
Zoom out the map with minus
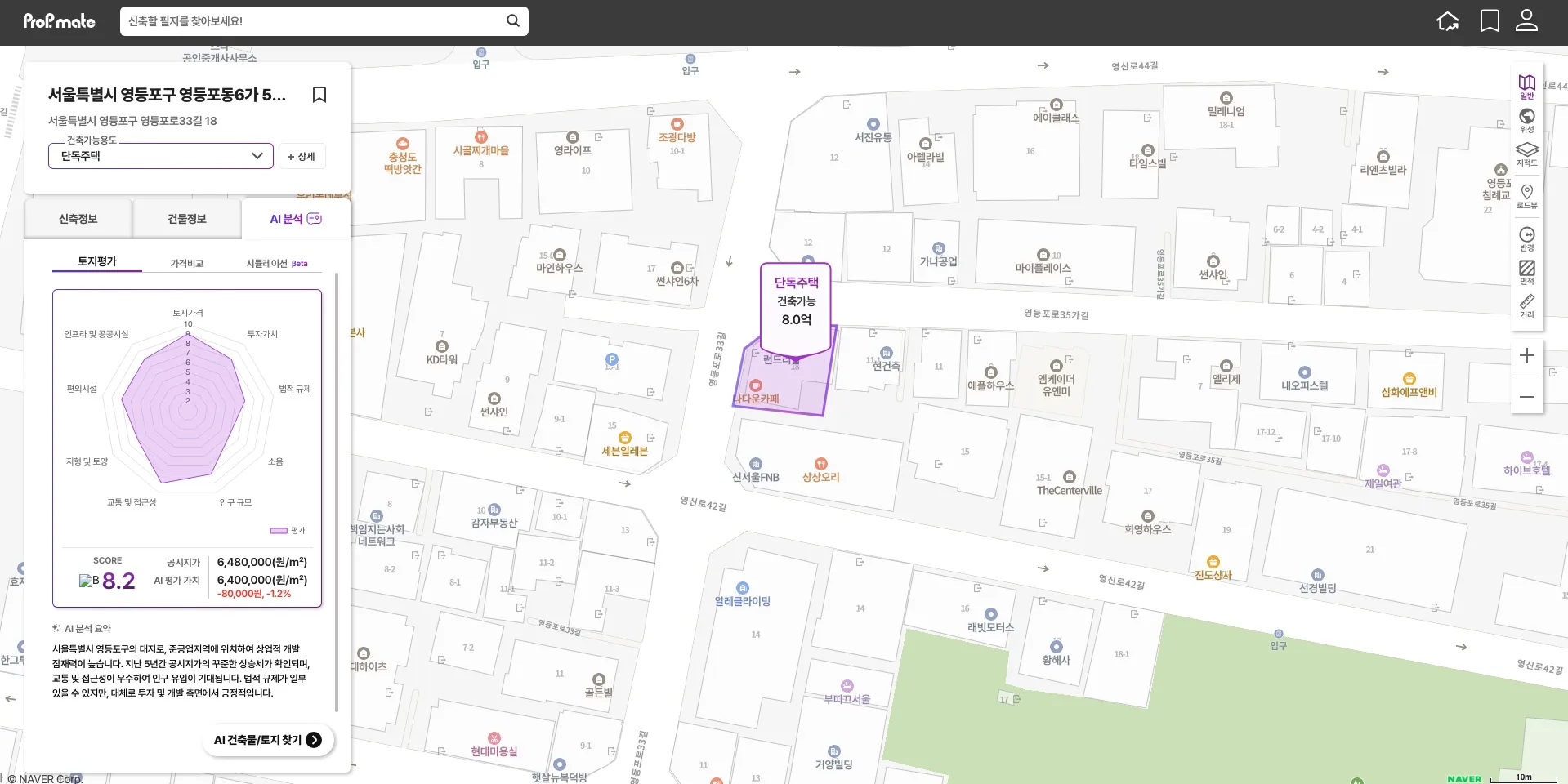(x=1526, y=397)
